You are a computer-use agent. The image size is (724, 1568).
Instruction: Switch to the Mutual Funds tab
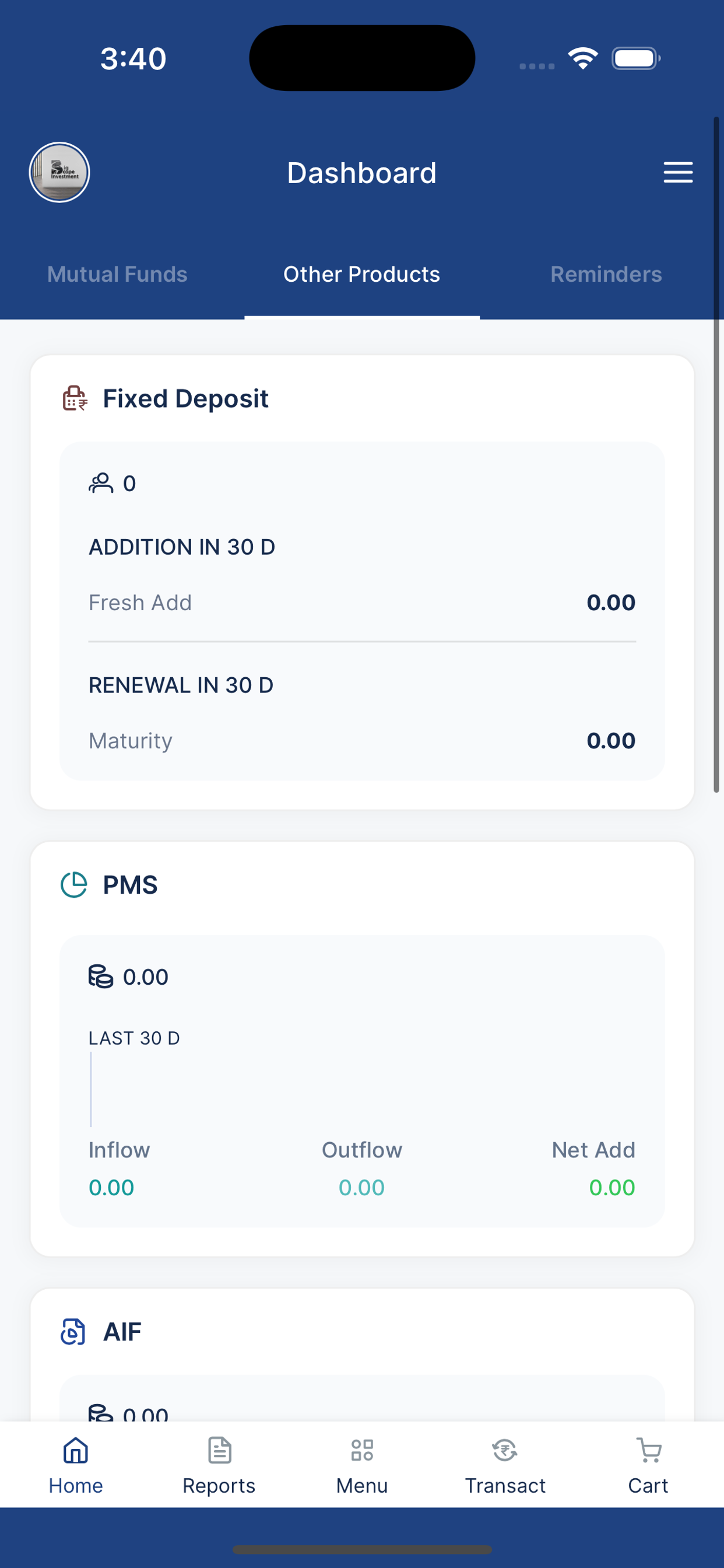point(117,274)
